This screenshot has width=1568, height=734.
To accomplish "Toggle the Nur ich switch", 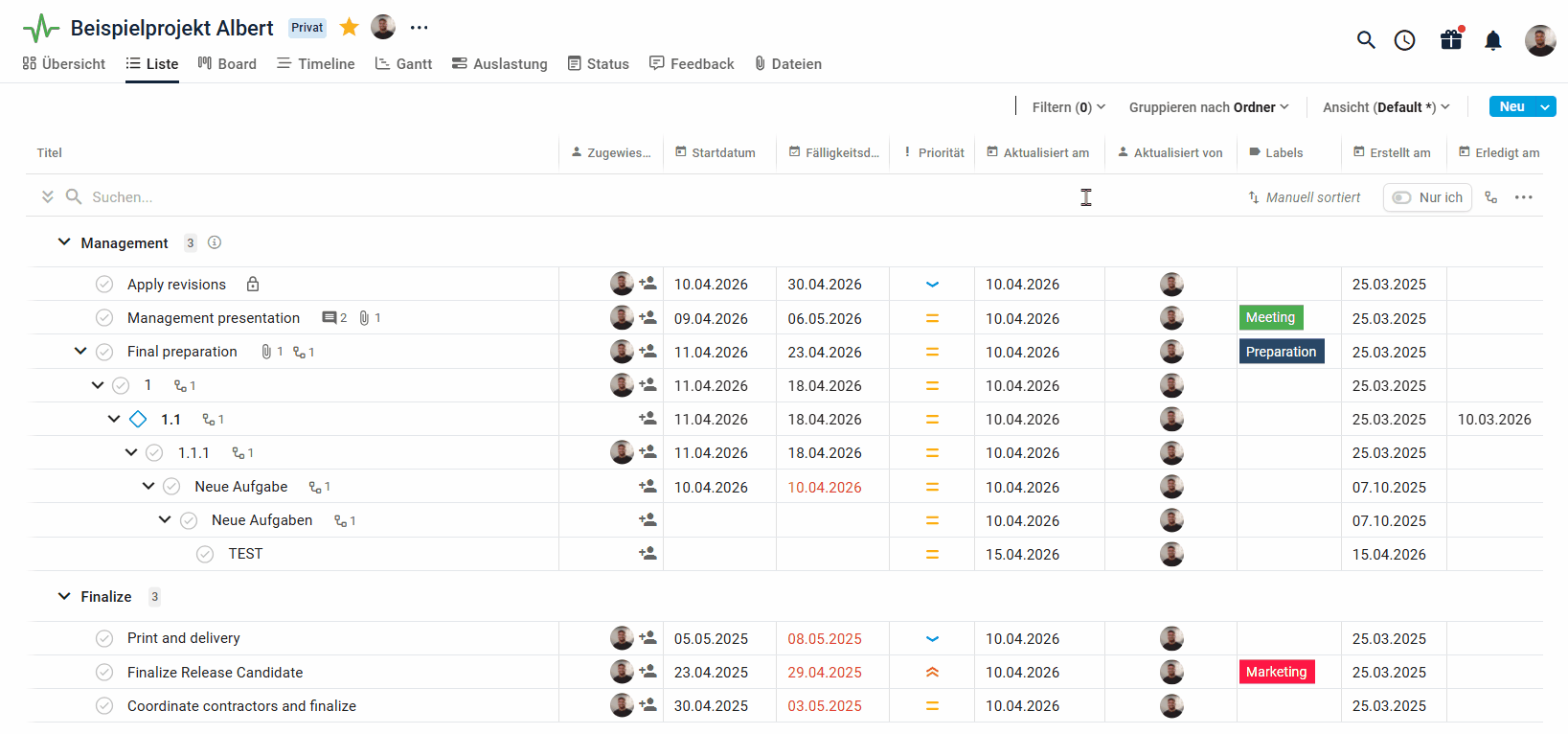I will tap(1402, 197).
